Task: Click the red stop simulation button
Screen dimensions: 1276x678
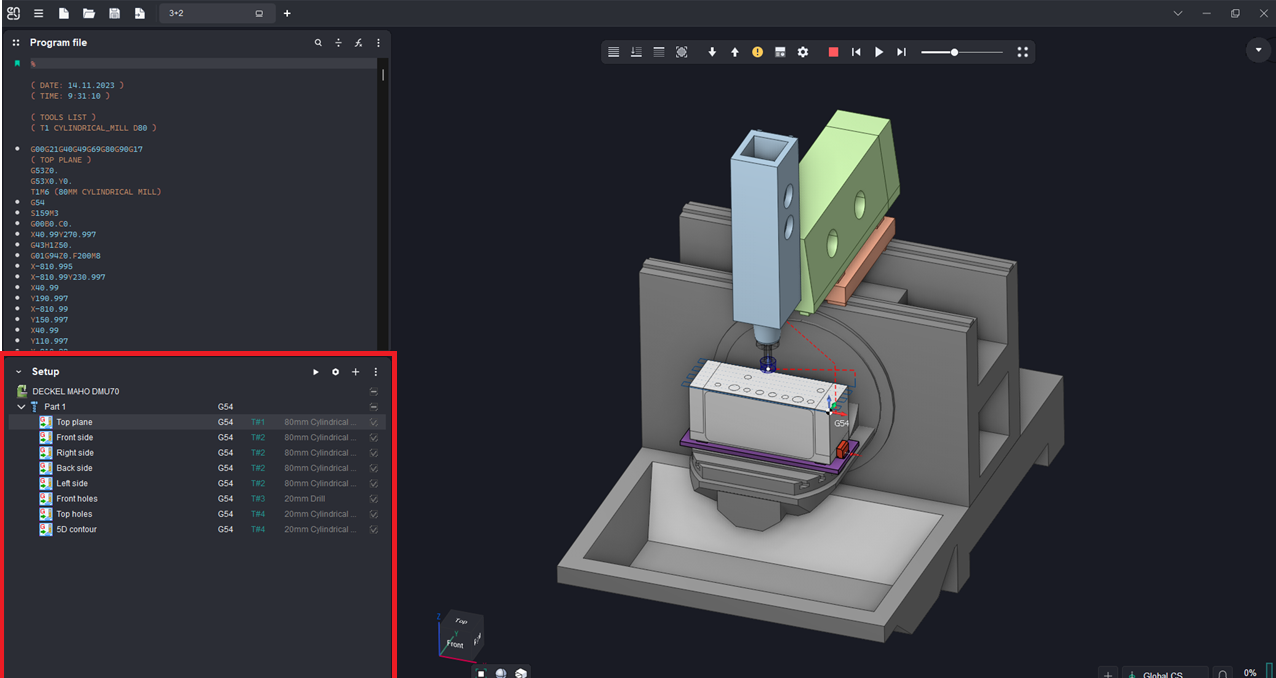Action: (x=833, y=52)
